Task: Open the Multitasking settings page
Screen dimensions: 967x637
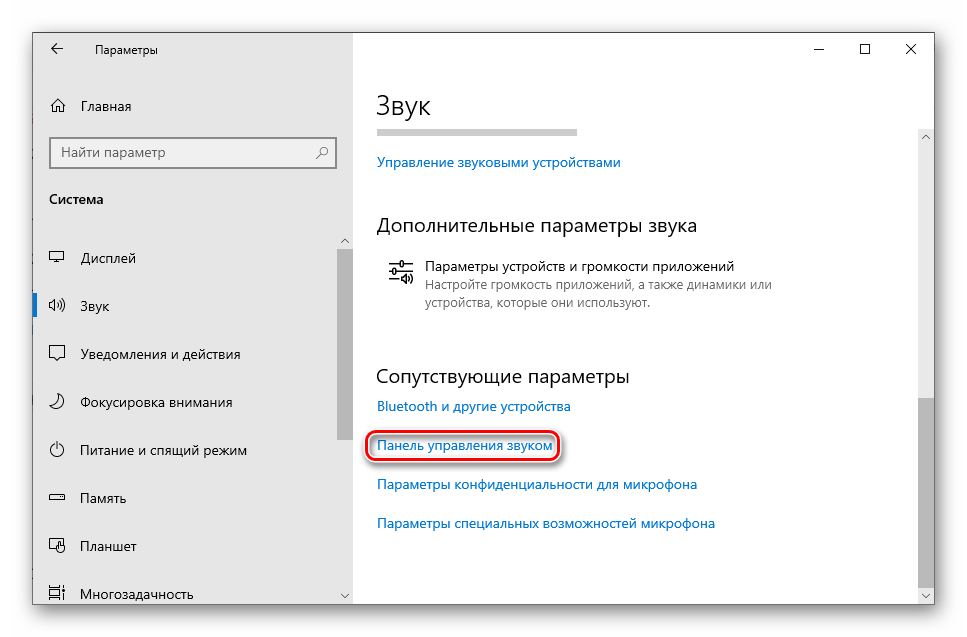Action: tap(136, 594)
